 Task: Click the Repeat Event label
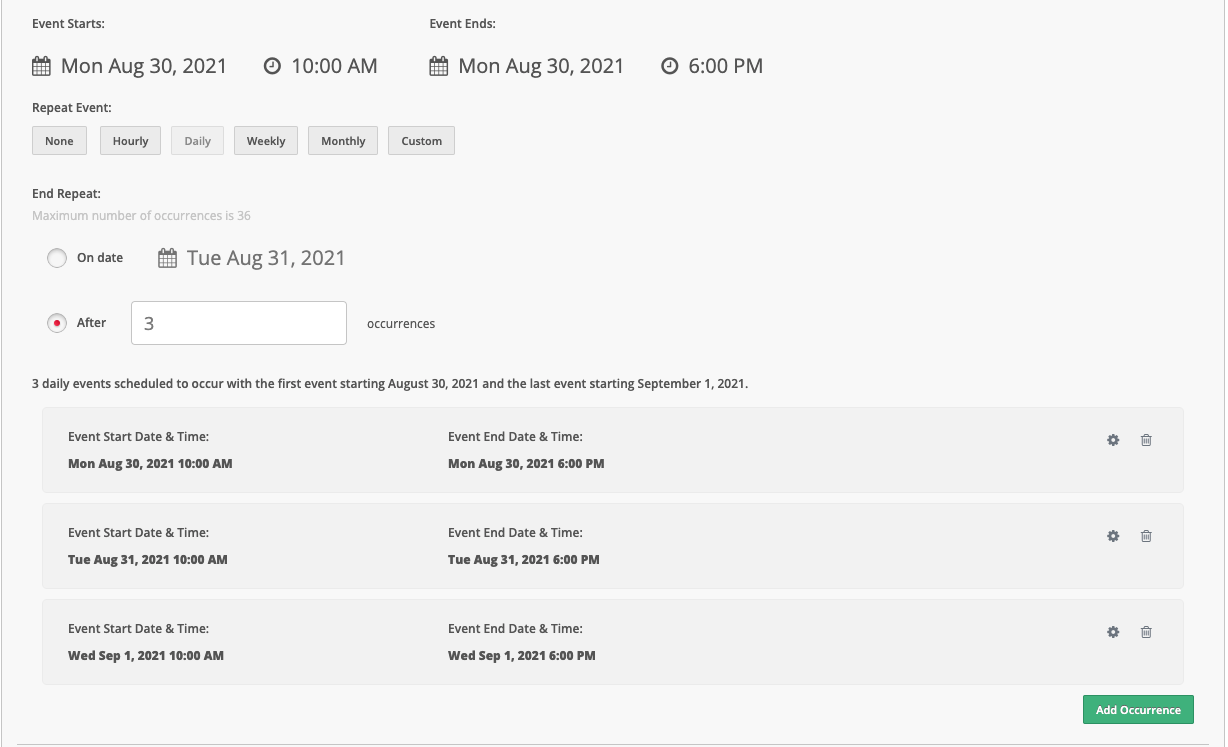(x=72, y=108)
